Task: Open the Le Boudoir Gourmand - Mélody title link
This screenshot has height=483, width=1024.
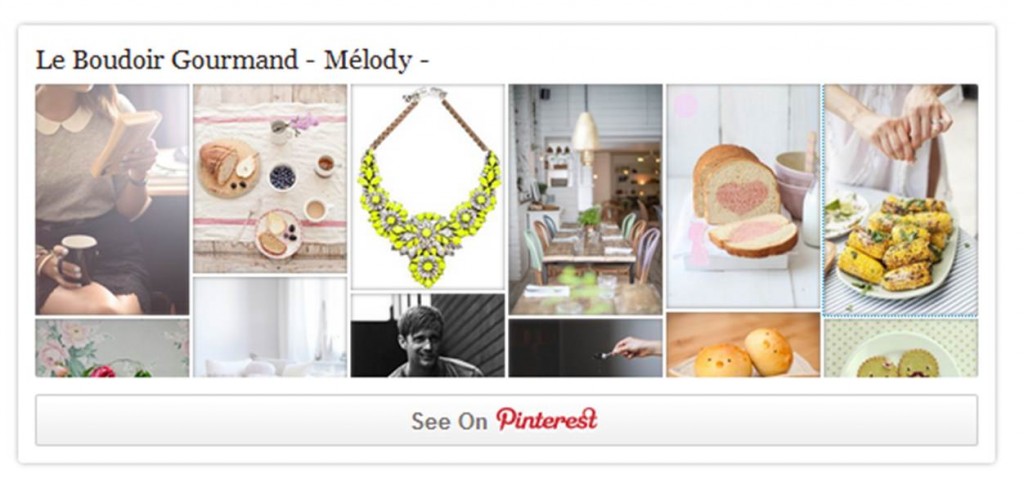Action: pyautogui.click(x=232, y=60)
